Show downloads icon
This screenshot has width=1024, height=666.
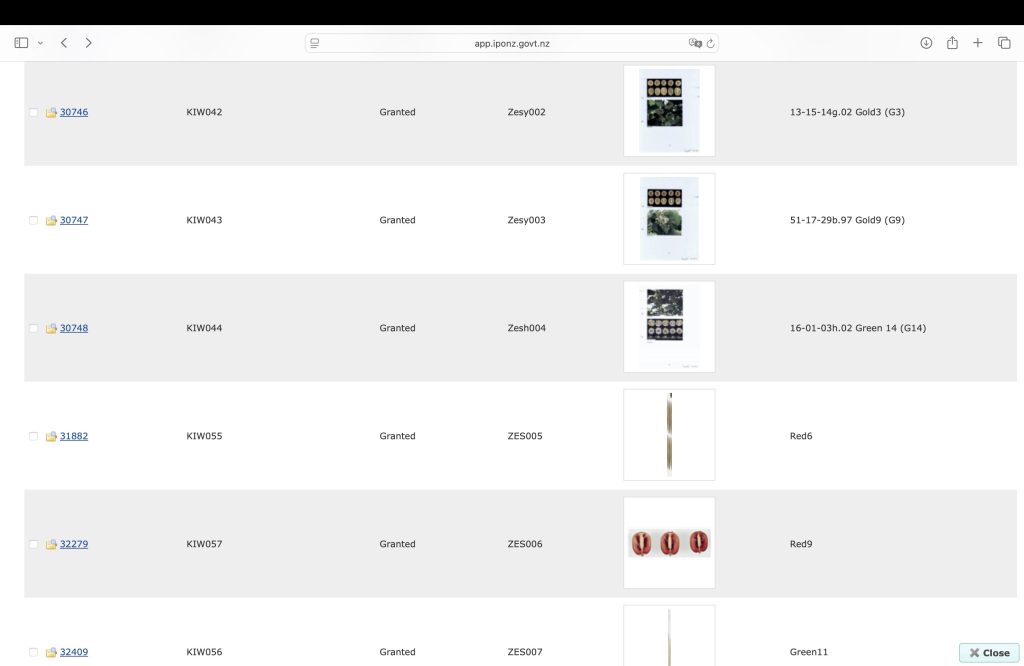(926, 43)
